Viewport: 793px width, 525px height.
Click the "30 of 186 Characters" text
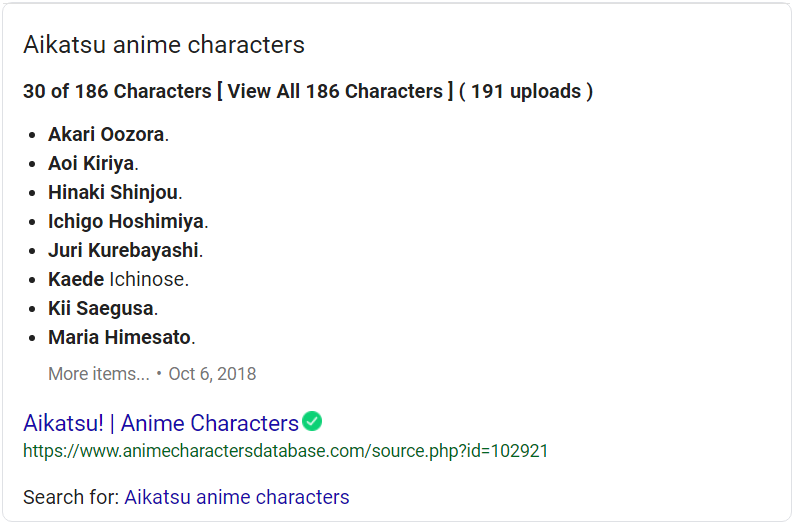pos(117,92)
